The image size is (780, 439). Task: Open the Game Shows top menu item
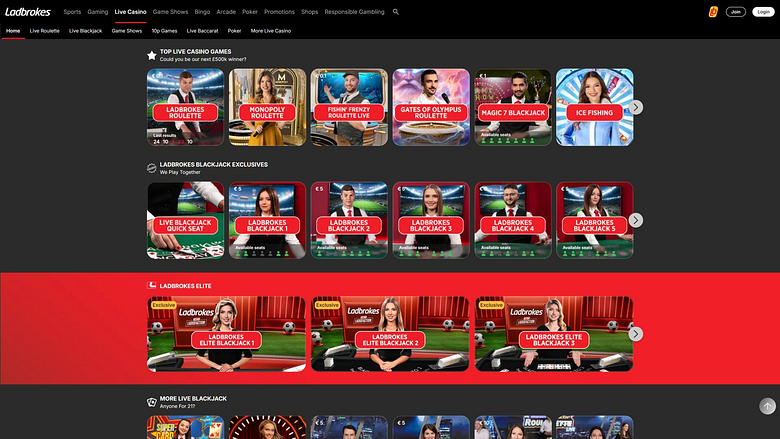click(x=170, y=12)
